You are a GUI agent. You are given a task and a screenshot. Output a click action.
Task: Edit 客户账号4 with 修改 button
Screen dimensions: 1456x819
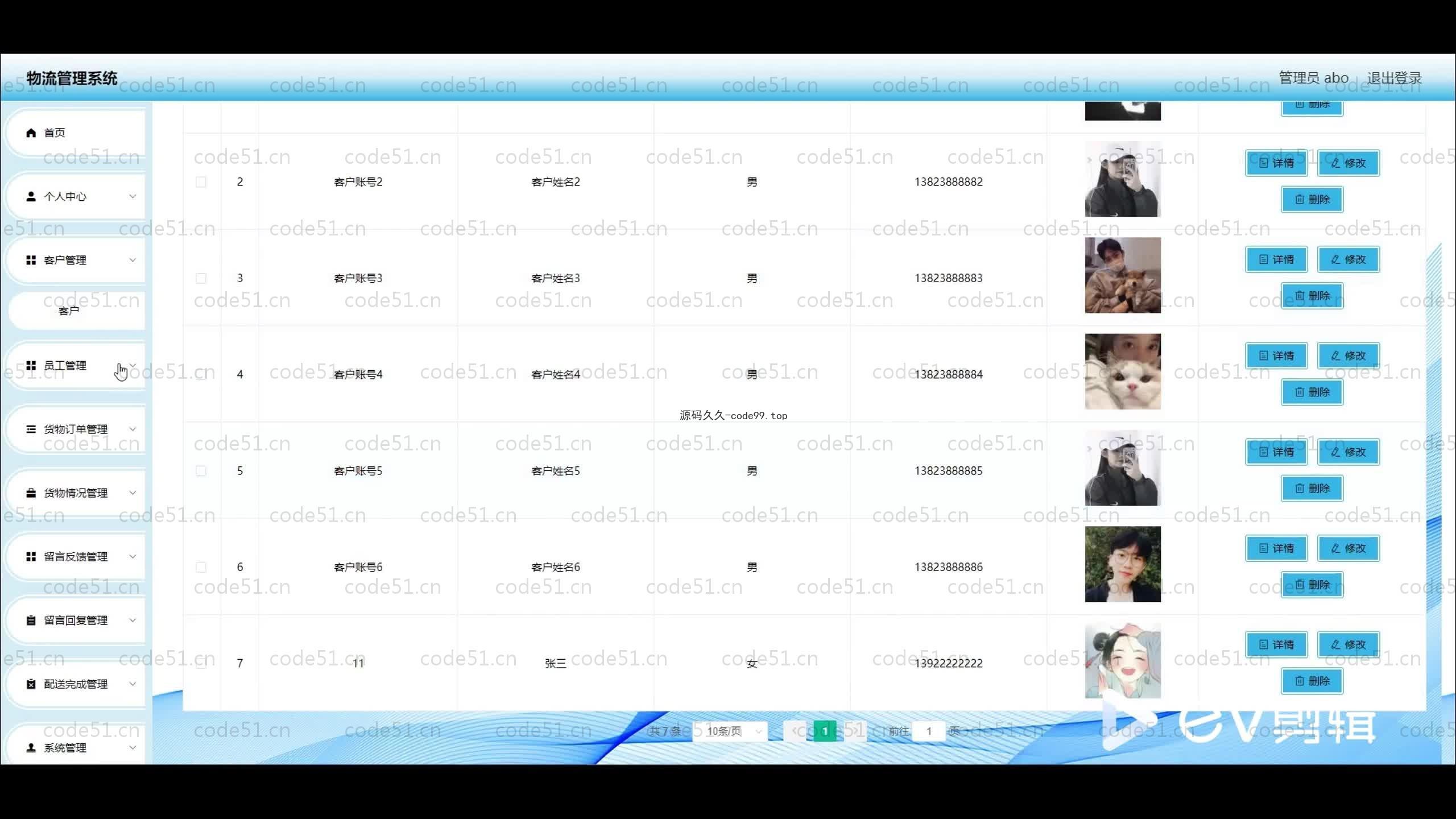(1349, 356)
